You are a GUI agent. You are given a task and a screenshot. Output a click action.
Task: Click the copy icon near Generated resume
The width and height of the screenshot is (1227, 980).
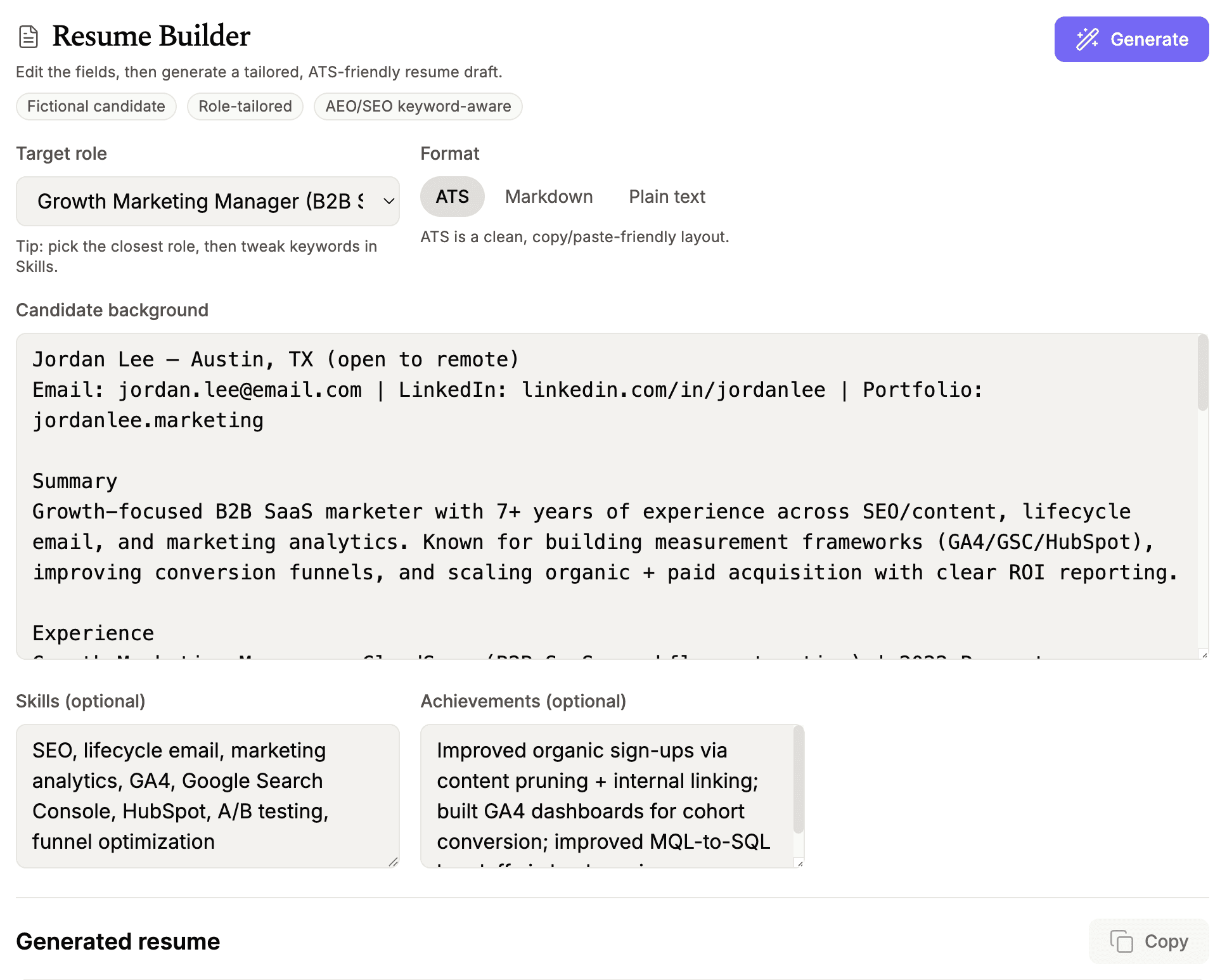tap(1121, 941)
